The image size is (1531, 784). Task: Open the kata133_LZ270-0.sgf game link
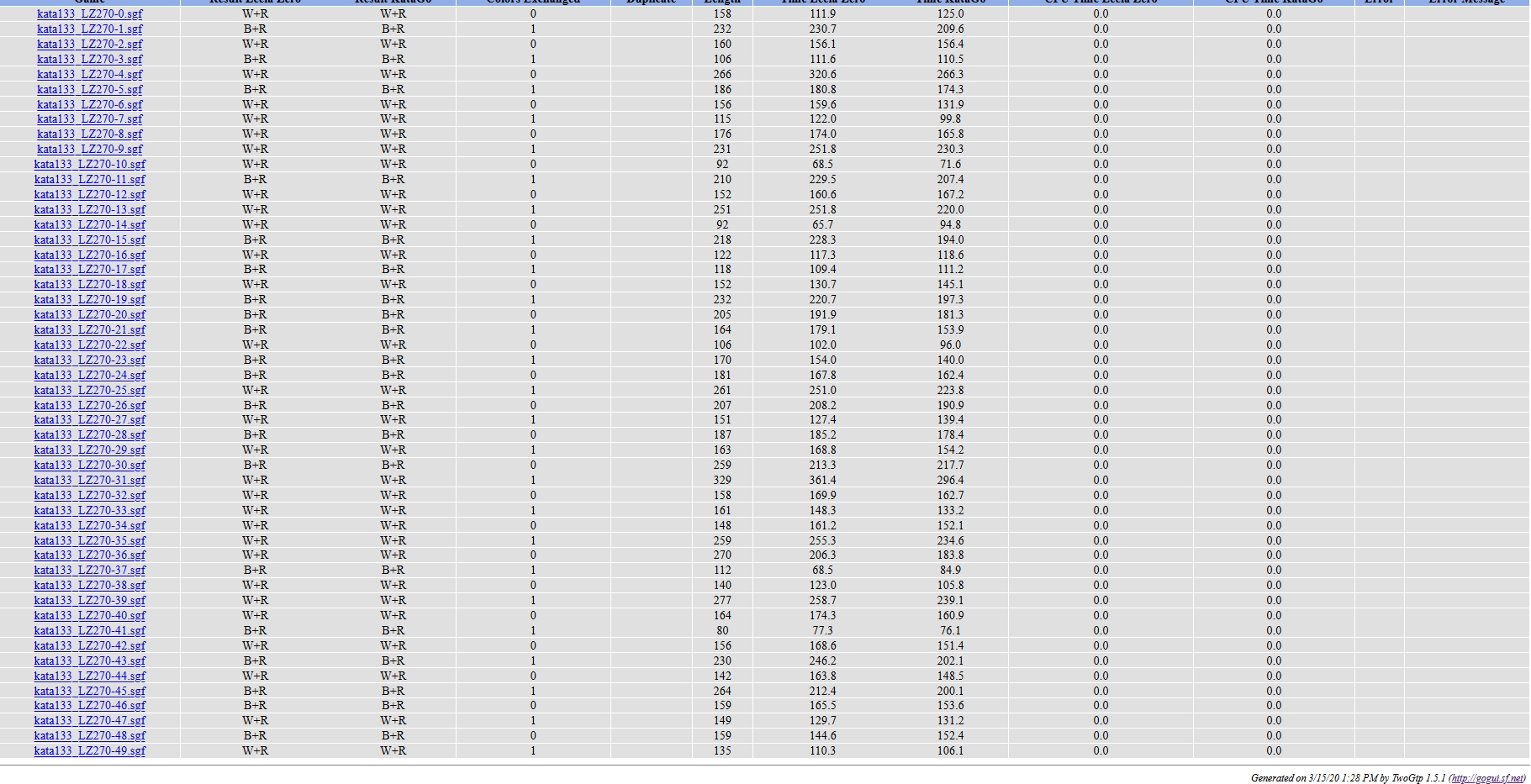pyautogui.click(x=89, y=14)
